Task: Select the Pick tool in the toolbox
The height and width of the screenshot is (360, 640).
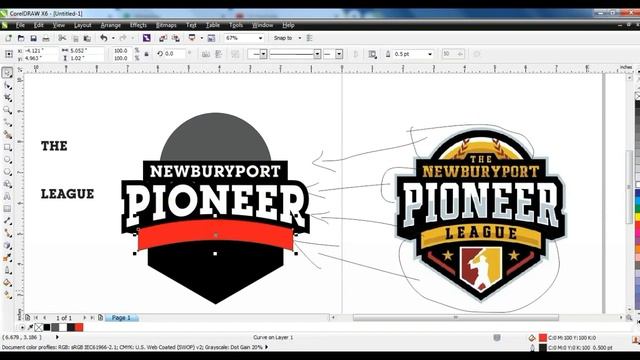Action: pos(7,73)
